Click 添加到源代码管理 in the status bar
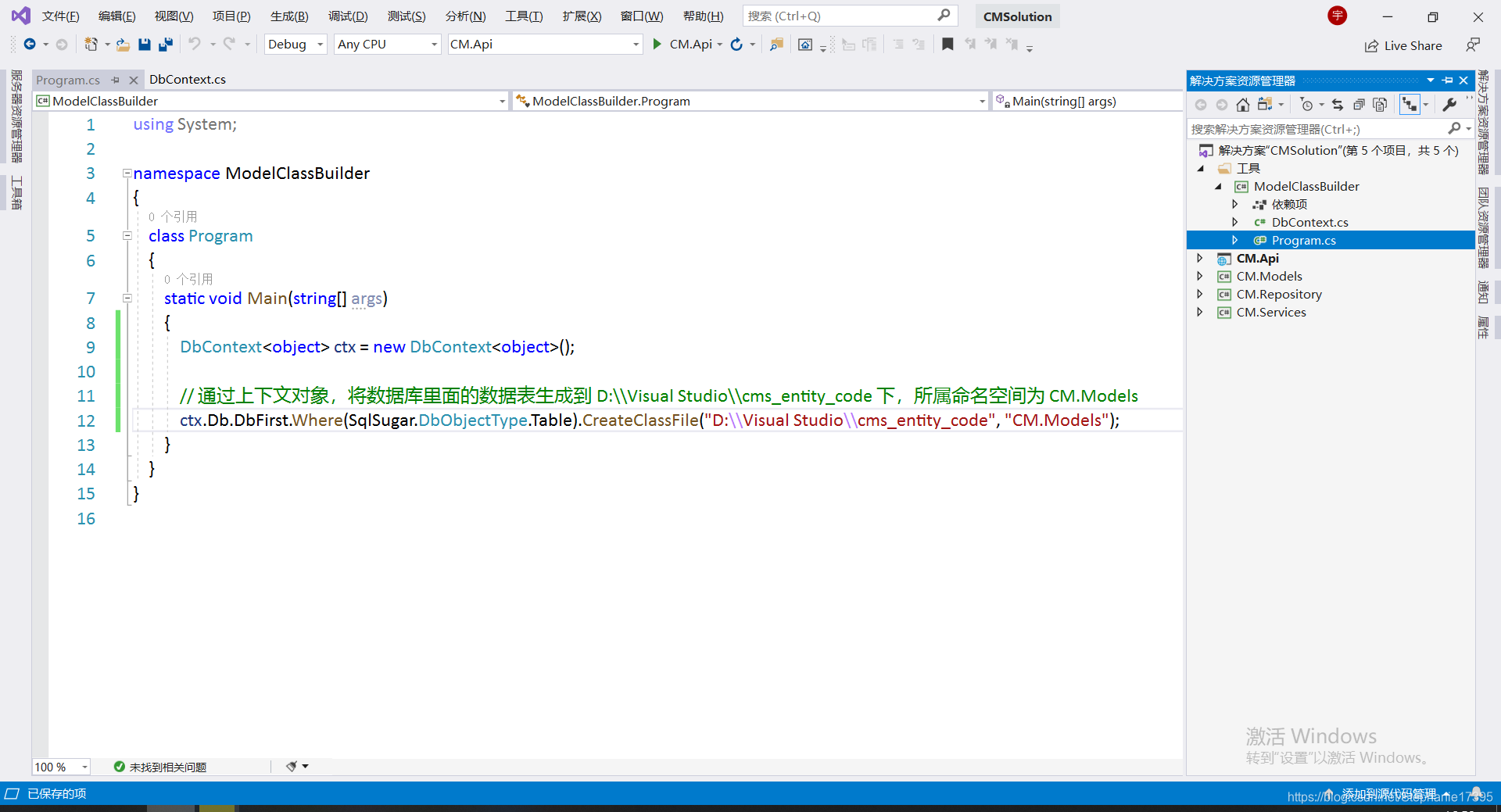The image size is (1501, 812). (1389, 794)
